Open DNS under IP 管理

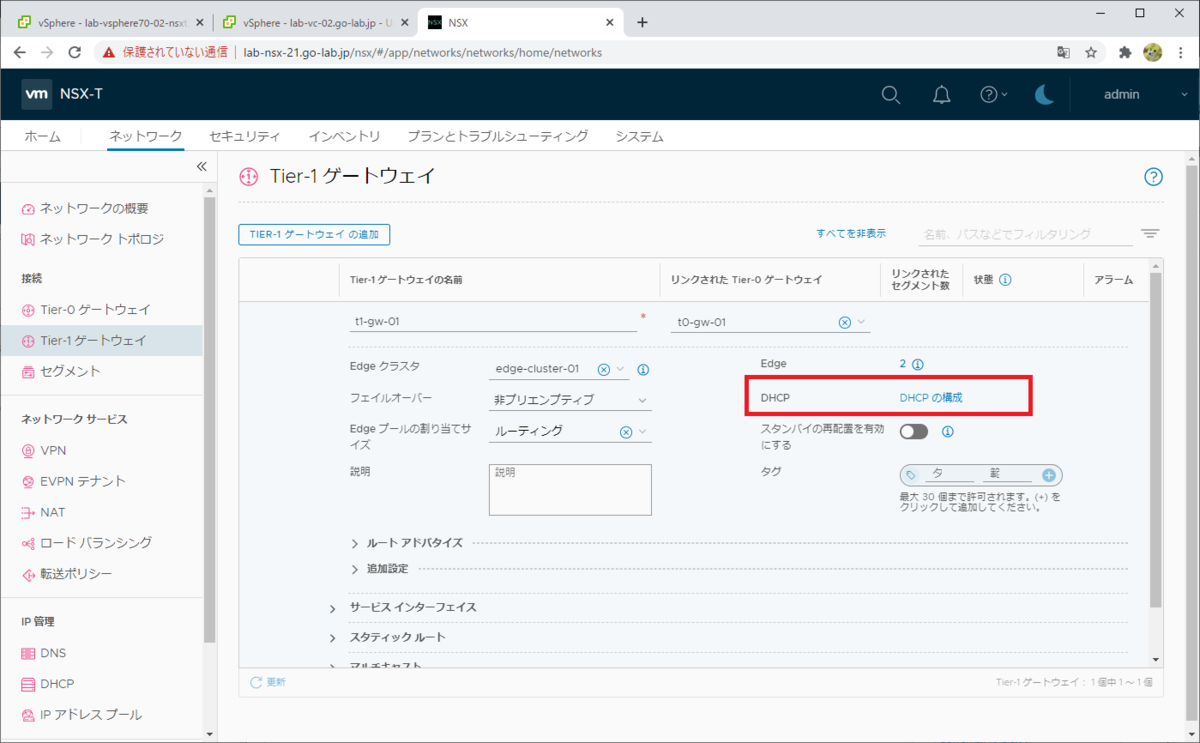click(53, 653)
